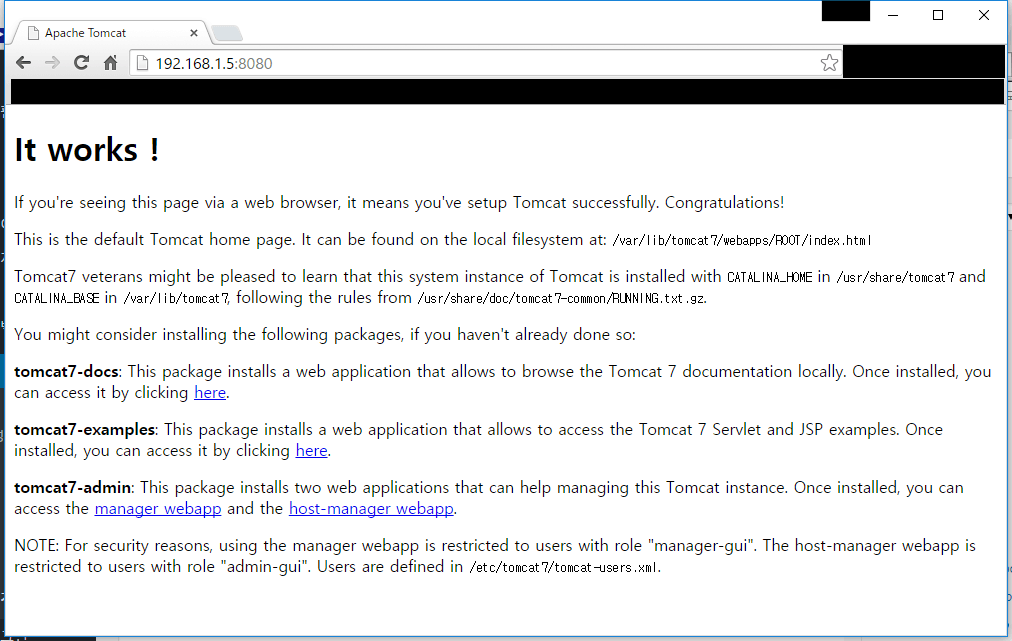
Task: Click the bold 'tomcat7-admin' package name
Action: (x=73, y=488)
